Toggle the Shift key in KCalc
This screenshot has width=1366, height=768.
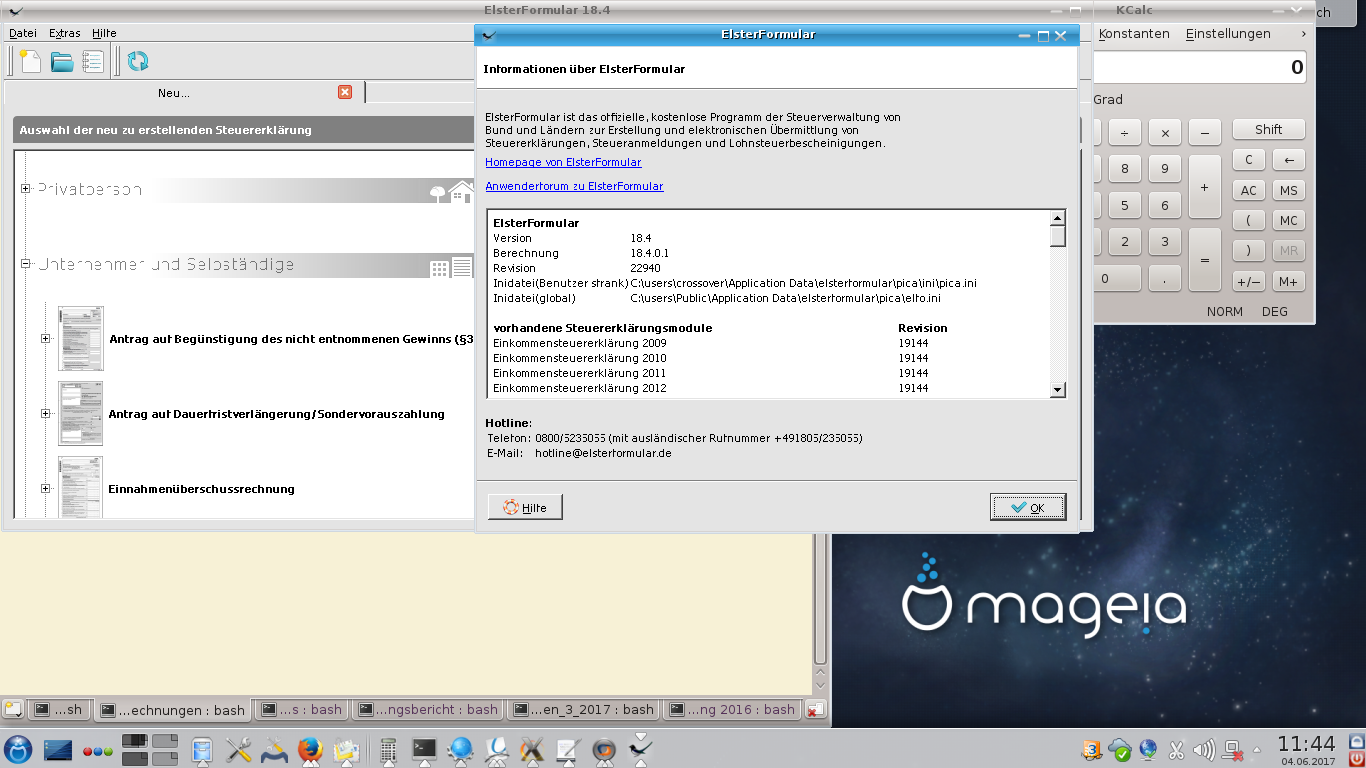click(1268, 129)
